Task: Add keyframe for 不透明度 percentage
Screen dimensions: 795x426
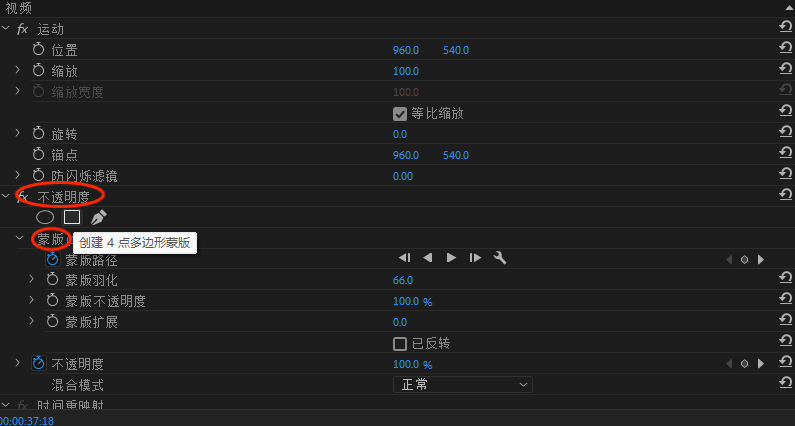Action: 744,364
